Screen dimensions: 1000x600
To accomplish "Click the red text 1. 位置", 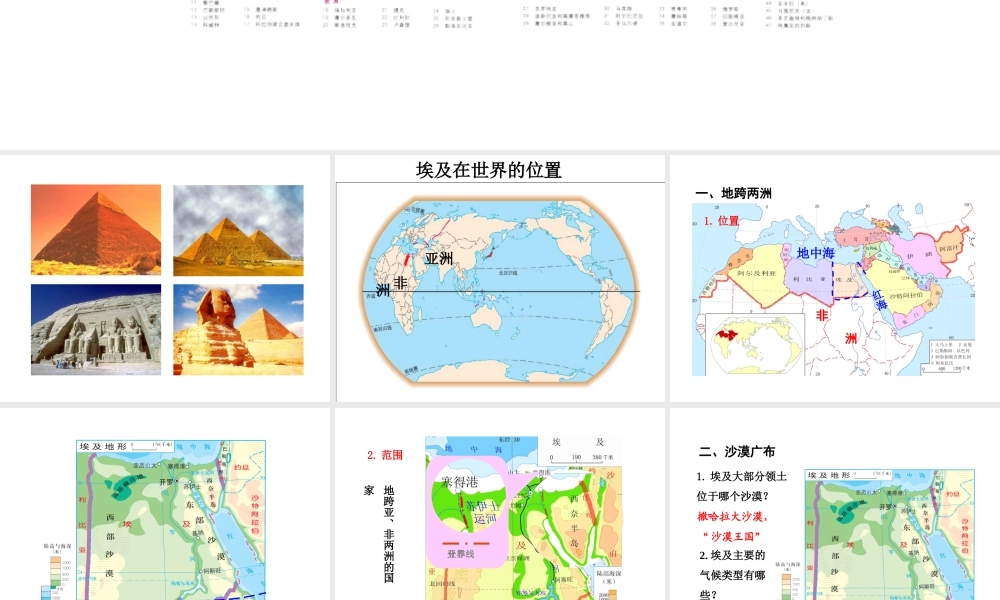I will point(721,221).
